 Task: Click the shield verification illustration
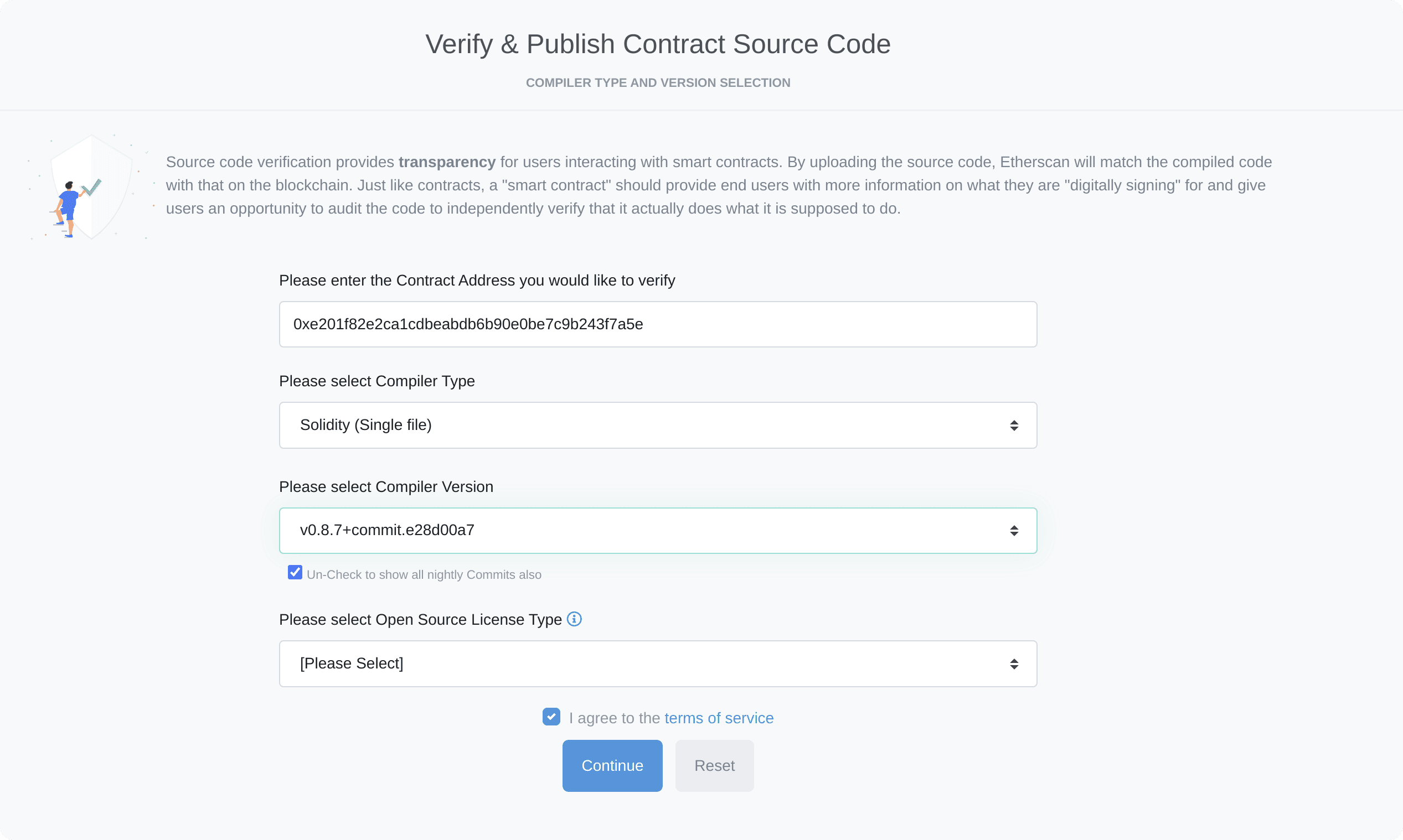pos(91,187)
